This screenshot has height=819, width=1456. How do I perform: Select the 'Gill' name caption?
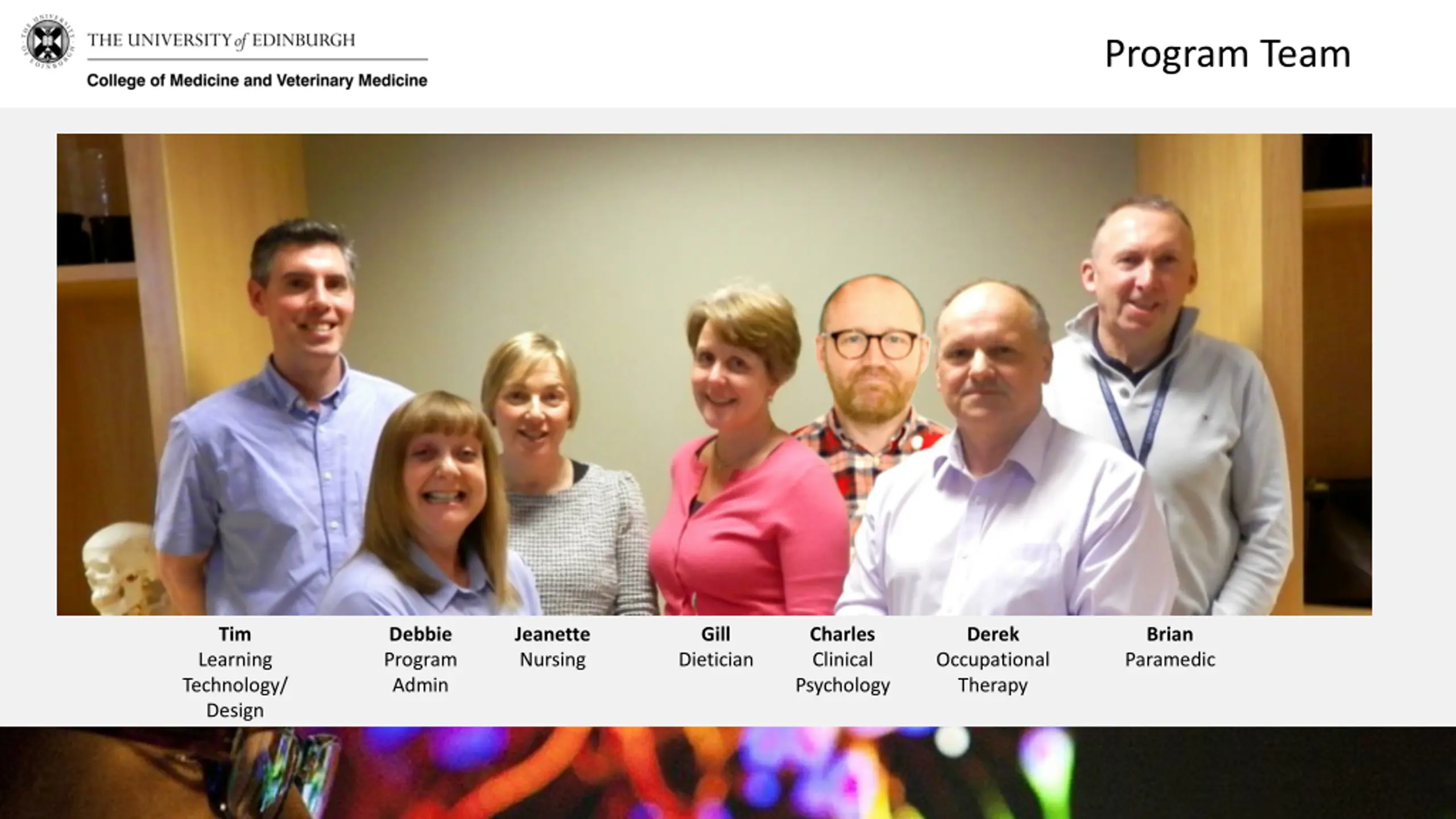pyautogui.click(x=715, y=634)
